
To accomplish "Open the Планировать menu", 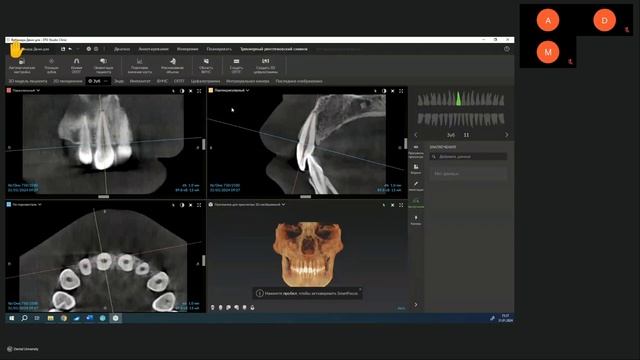I will (219, 49).
